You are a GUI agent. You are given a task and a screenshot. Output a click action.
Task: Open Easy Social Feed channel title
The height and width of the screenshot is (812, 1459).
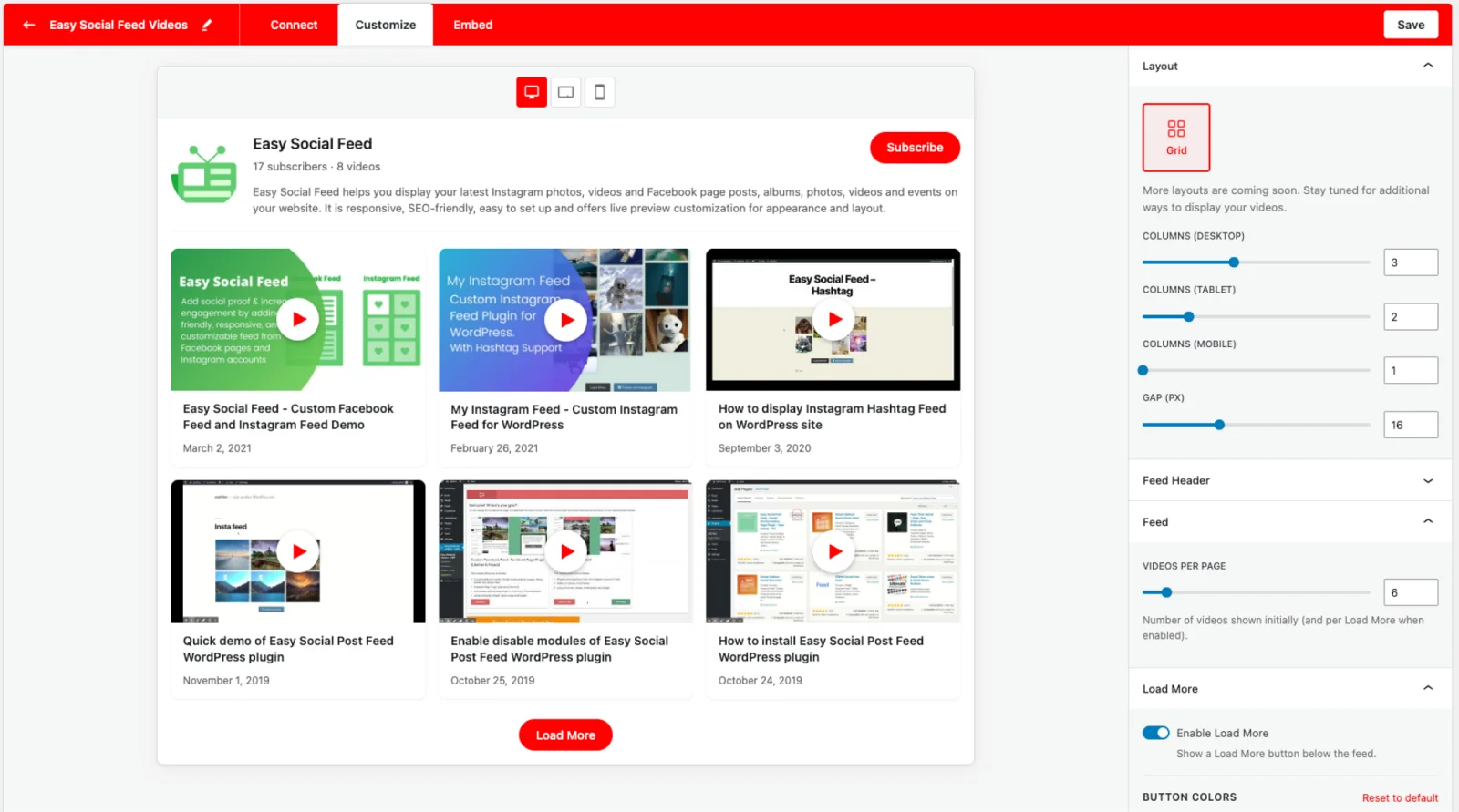pyautogui.click(x=312, y=144)
